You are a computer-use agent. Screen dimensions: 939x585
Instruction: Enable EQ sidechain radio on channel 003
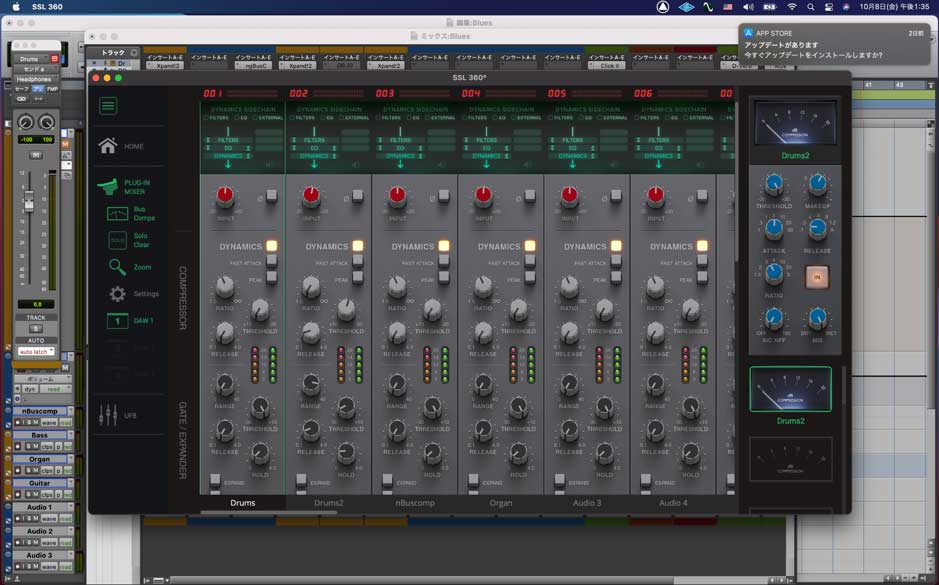(409, 118)
